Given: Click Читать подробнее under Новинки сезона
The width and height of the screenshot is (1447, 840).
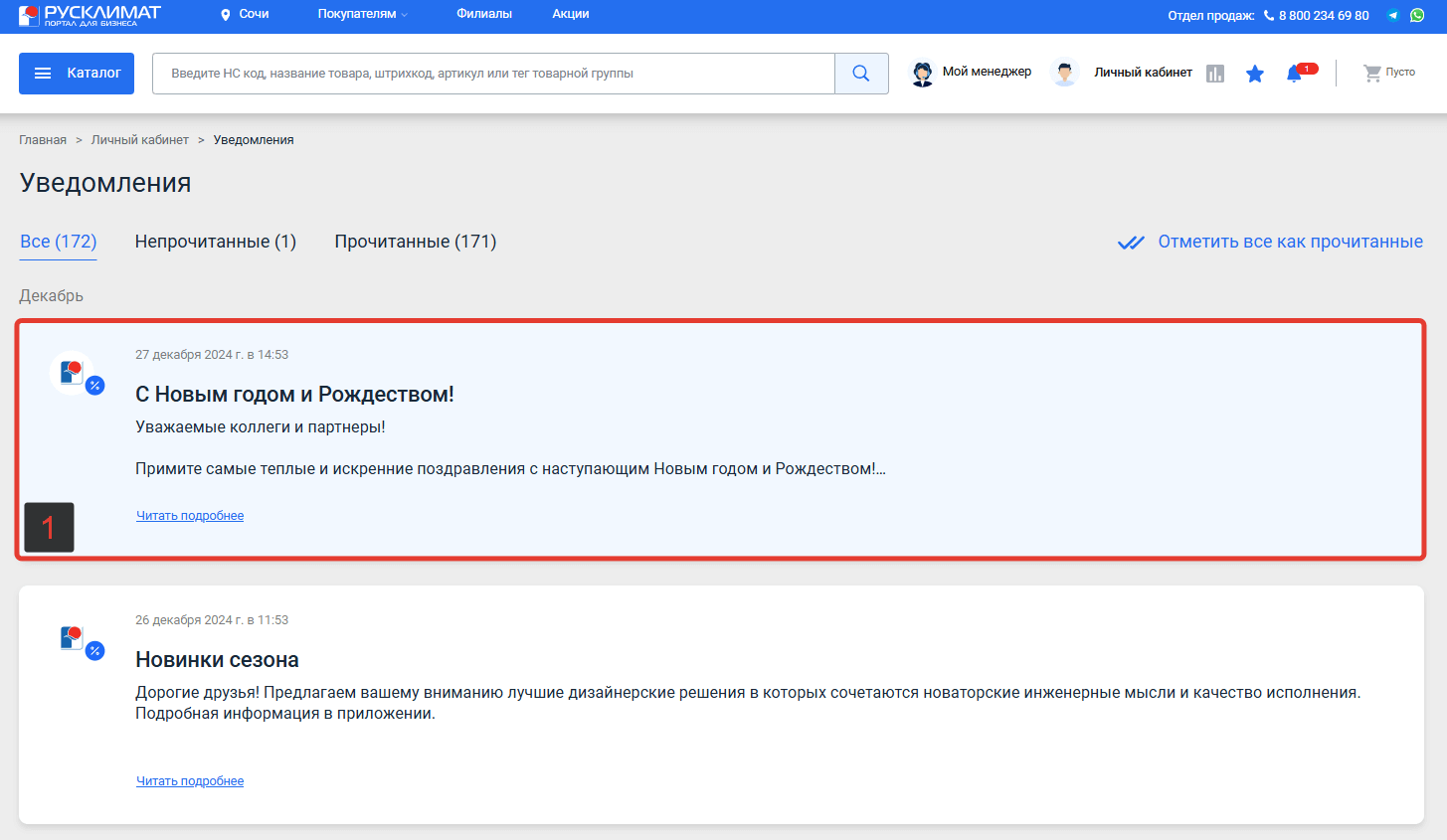Looking at the screenshot, I should click(190, 781).
